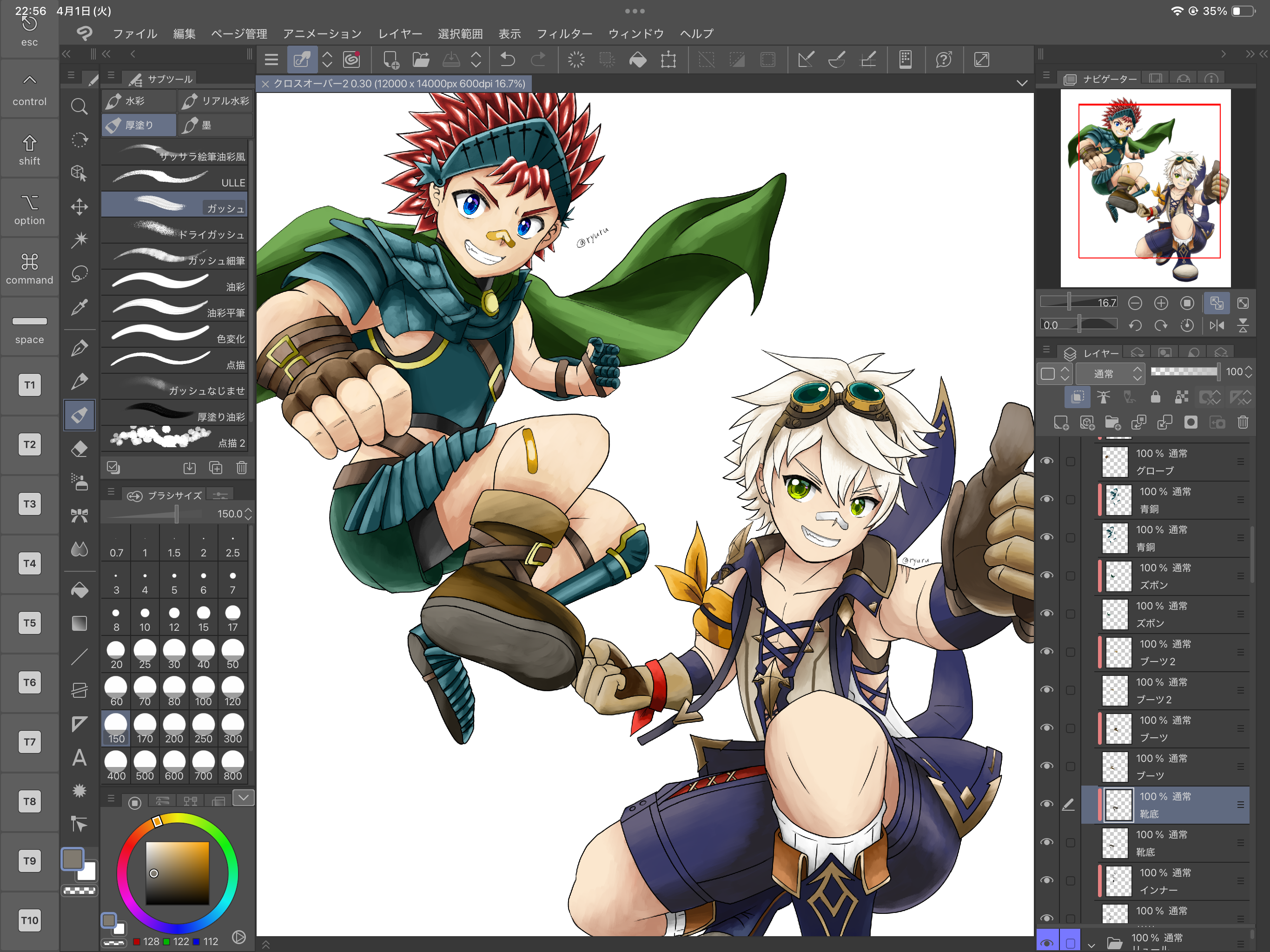Click the new canvas icon
The image size is (1270, 952).
[x=391, y=59]
